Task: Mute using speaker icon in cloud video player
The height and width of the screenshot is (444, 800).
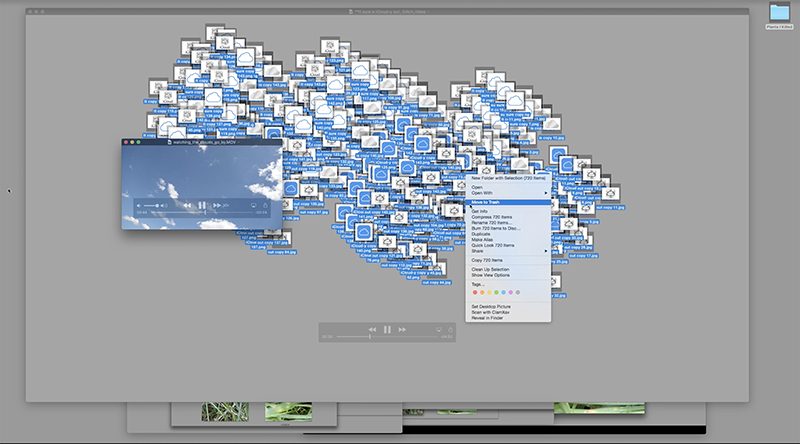Action: (x=138, y=204)
